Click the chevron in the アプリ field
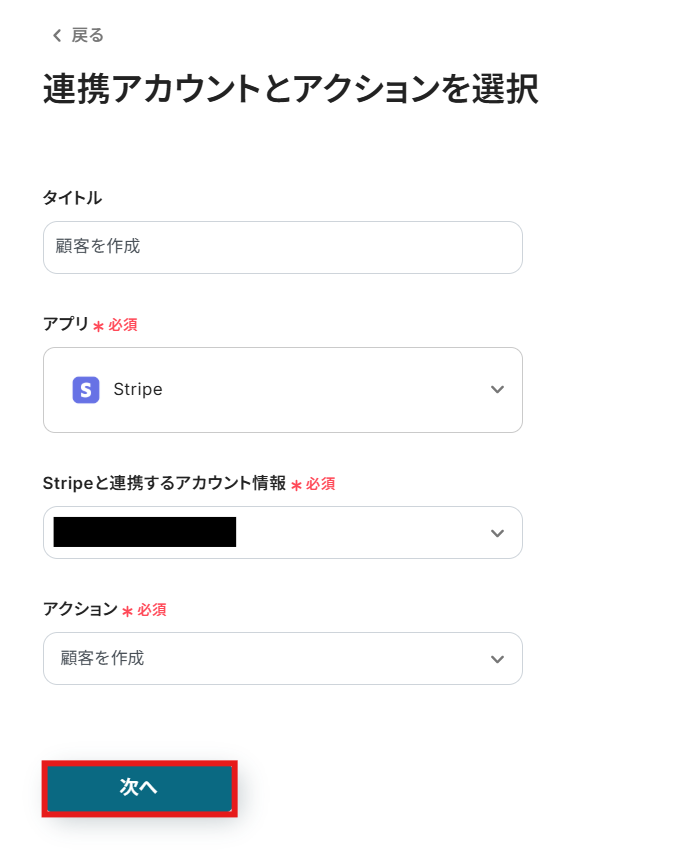 coord(497,390)
